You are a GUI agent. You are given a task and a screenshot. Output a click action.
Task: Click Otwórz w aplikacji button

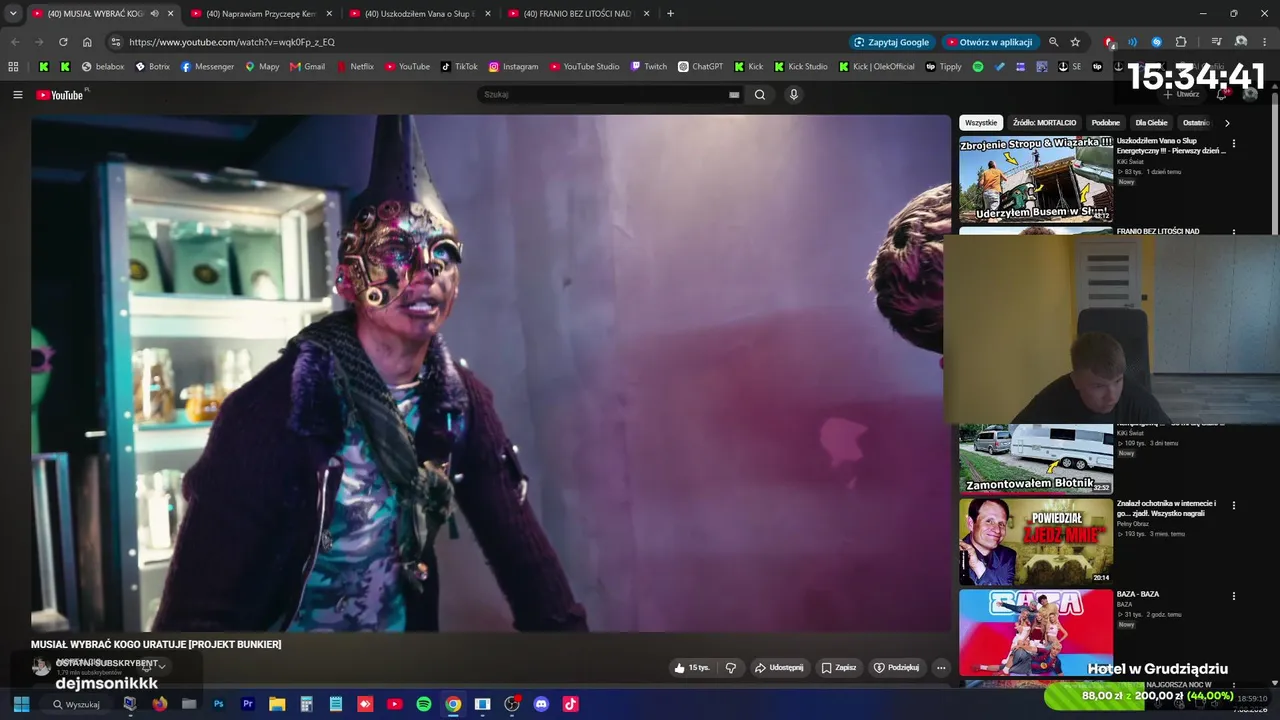(x=990, y=42)
